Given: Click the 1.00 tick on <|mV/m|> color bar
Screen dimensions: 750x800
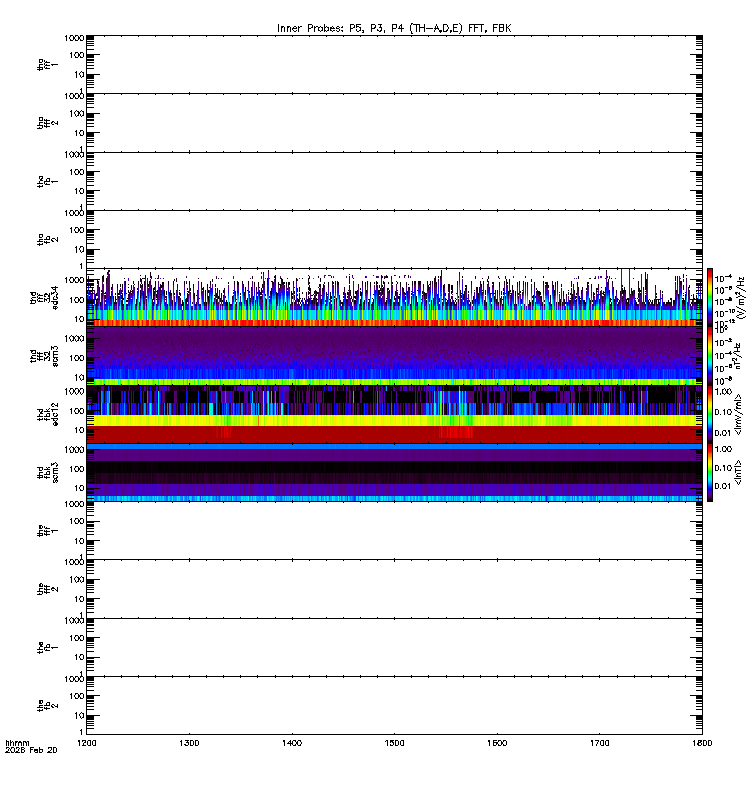Looking at the screenshot, I should coord(723,392).
